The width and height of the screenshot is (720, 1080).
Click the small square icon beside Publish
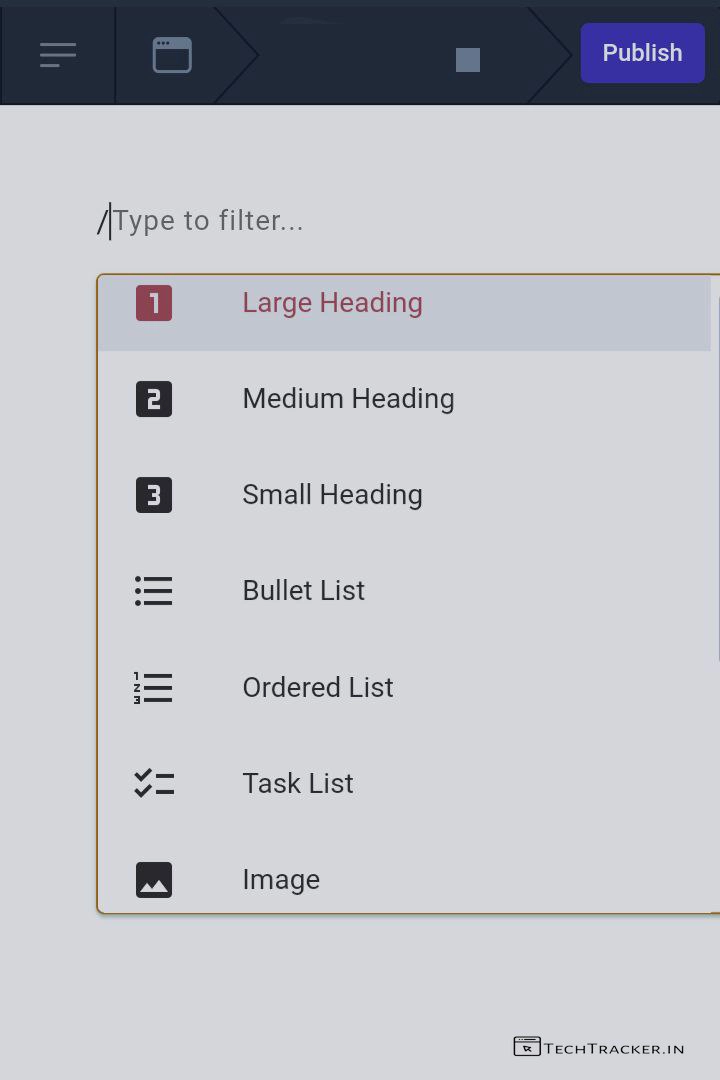(467, 60)
